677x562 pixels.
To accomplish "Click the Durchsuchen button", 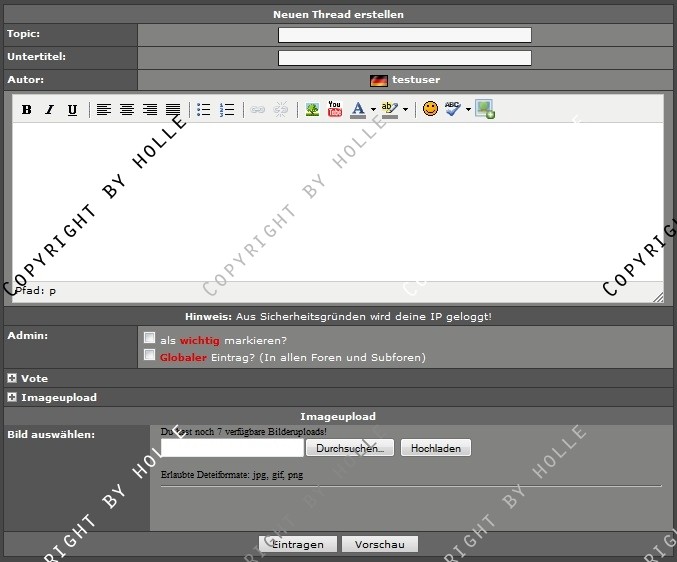I will 350,448.
